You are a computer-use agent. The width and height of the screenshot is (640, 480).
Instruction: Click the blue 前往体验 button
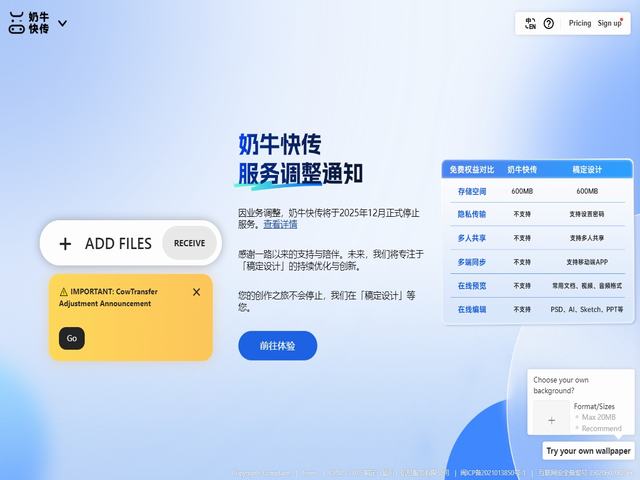pos(278,346)
